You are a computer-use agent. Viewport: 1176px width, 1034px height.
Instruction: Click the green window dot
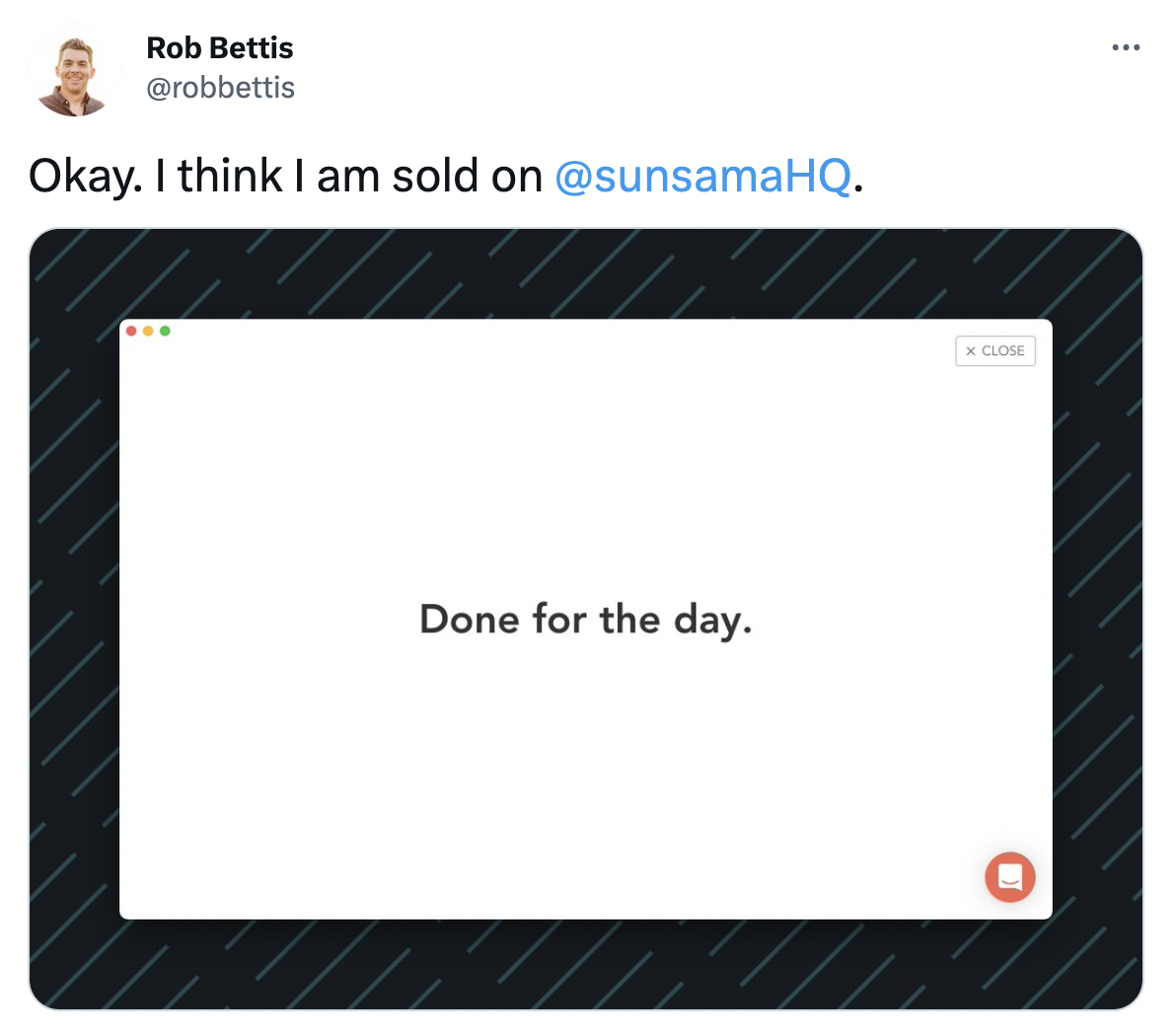(165, 331)
